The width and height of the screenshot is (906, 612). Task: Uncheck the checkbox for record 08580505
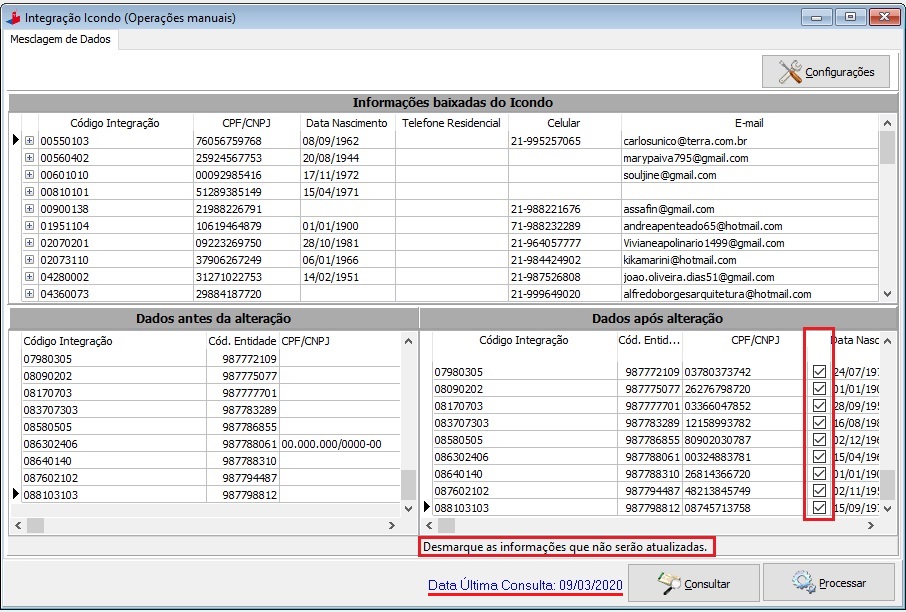[819, 440]
